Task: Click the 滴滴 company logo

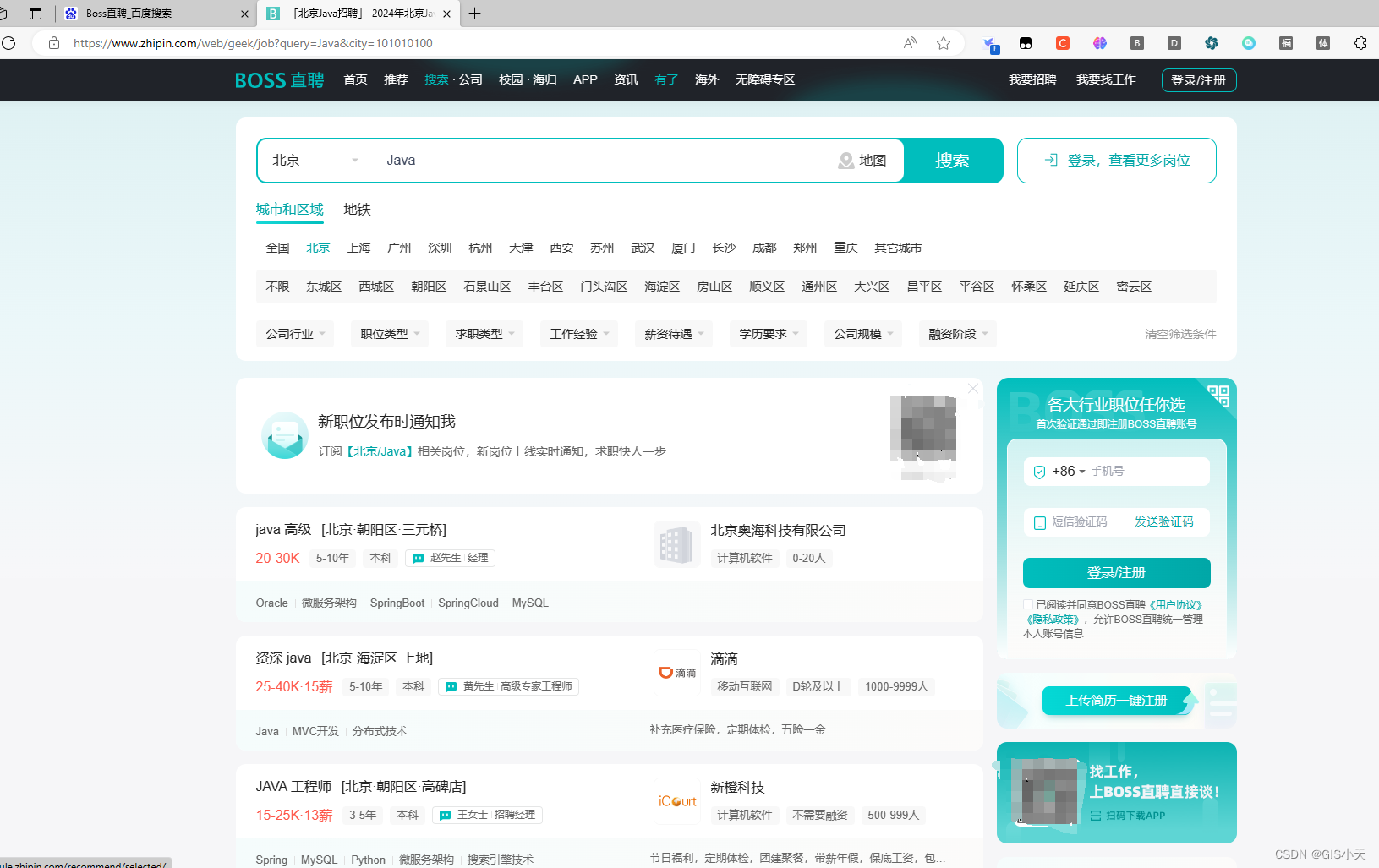Action: coord(676,672)
